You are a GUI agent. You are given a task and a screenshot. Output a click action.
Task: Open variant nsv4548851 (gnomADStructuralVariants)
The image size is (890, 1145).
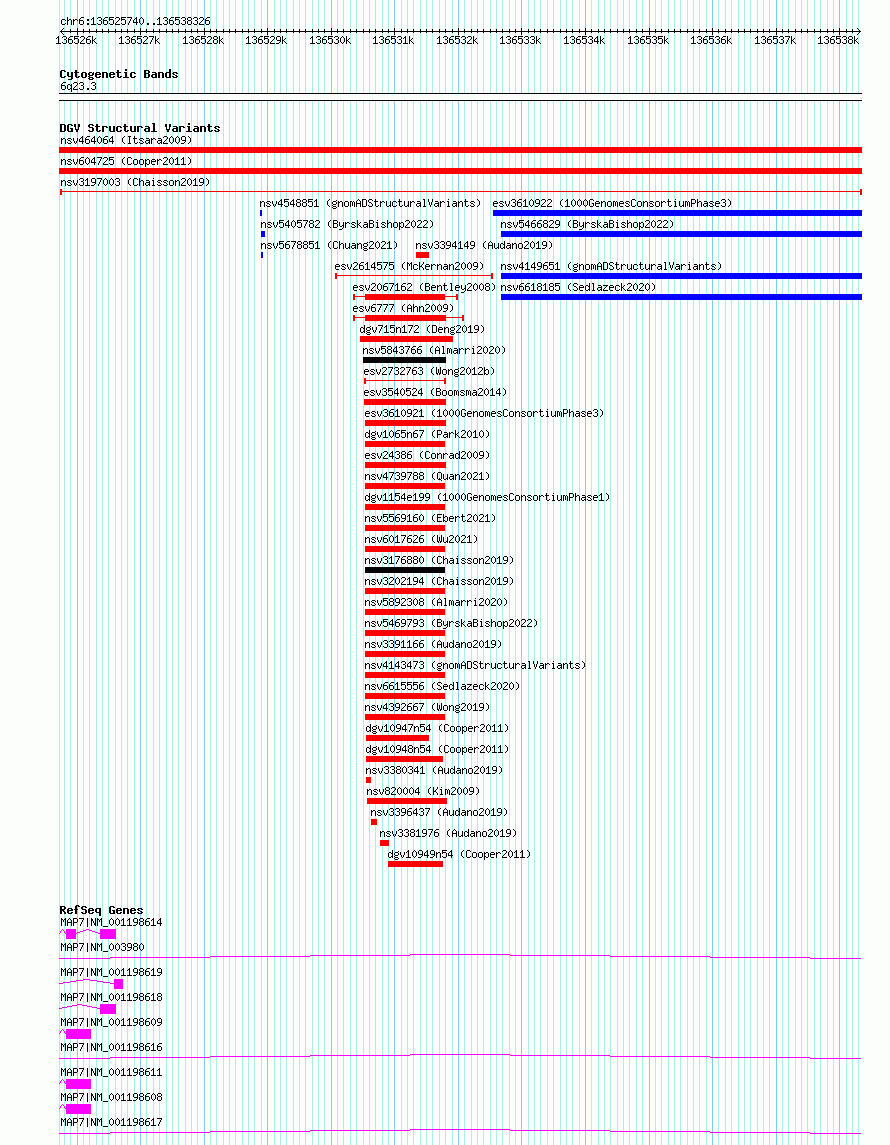click(x=370, y=204)
